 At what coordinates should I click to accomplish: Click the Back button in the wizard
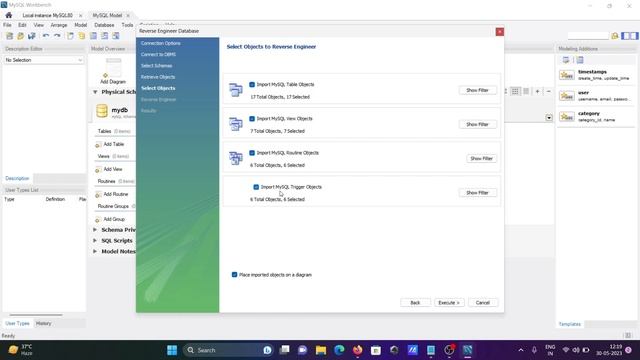pyautogui.click(x=415, y=303)
